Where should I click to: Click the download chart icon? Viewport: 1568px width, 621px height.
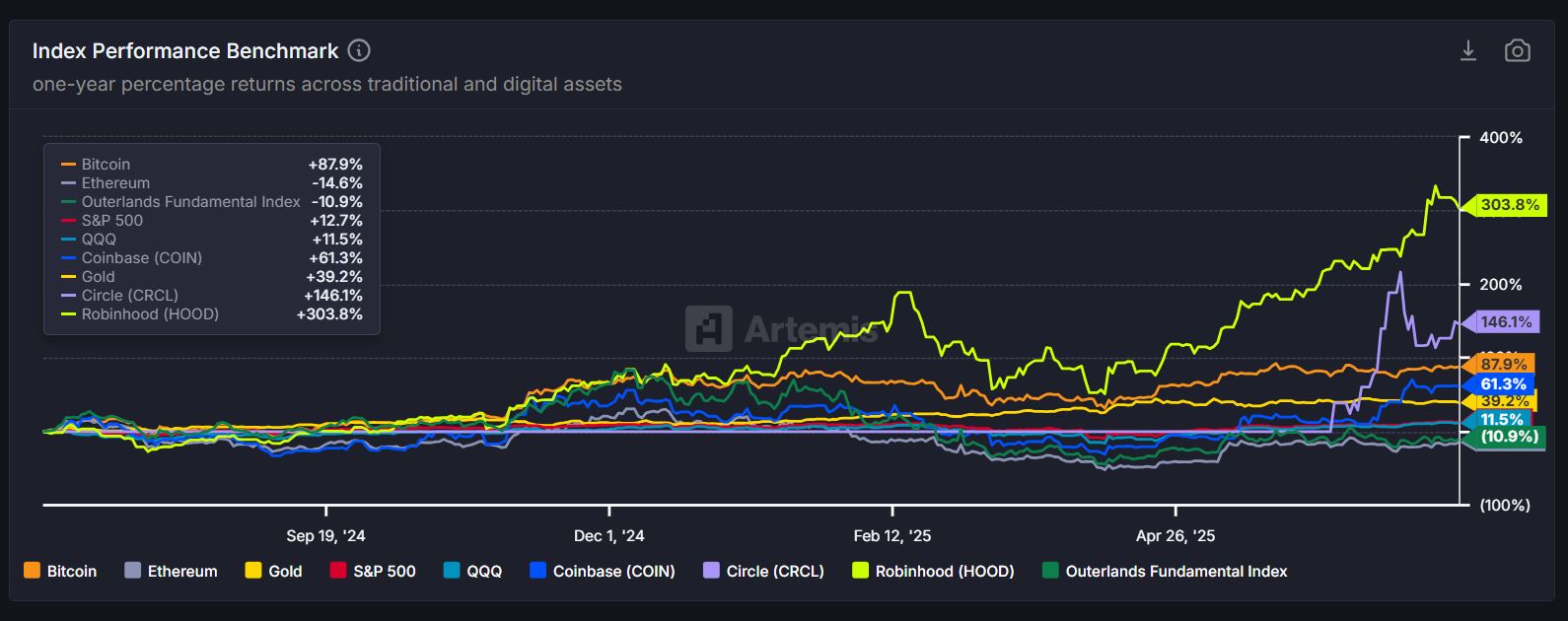coord(1467,50)
